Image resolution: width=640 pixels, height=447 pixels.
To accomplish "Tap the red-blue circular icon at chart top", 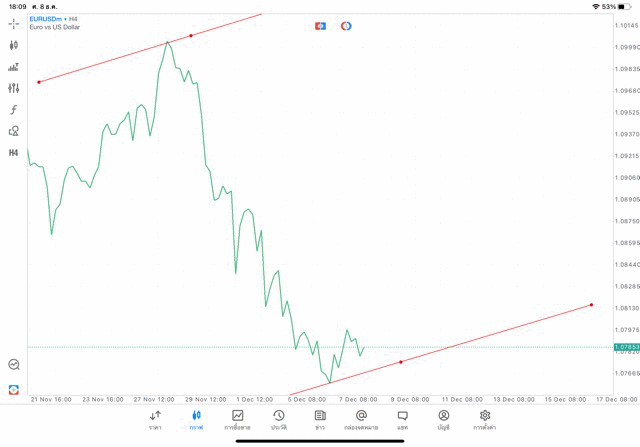I will click(x=346, y=26).
